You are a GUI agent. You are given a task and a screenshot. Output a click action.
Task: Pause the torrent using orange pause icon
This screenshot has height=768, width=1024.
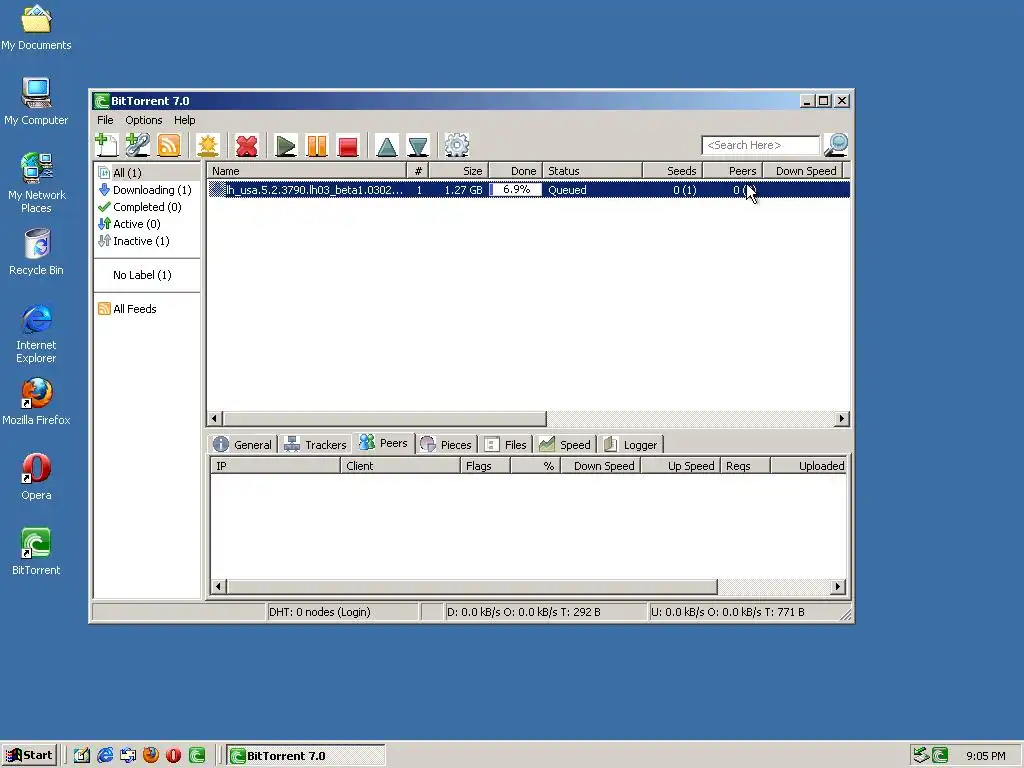pos(317,145)
